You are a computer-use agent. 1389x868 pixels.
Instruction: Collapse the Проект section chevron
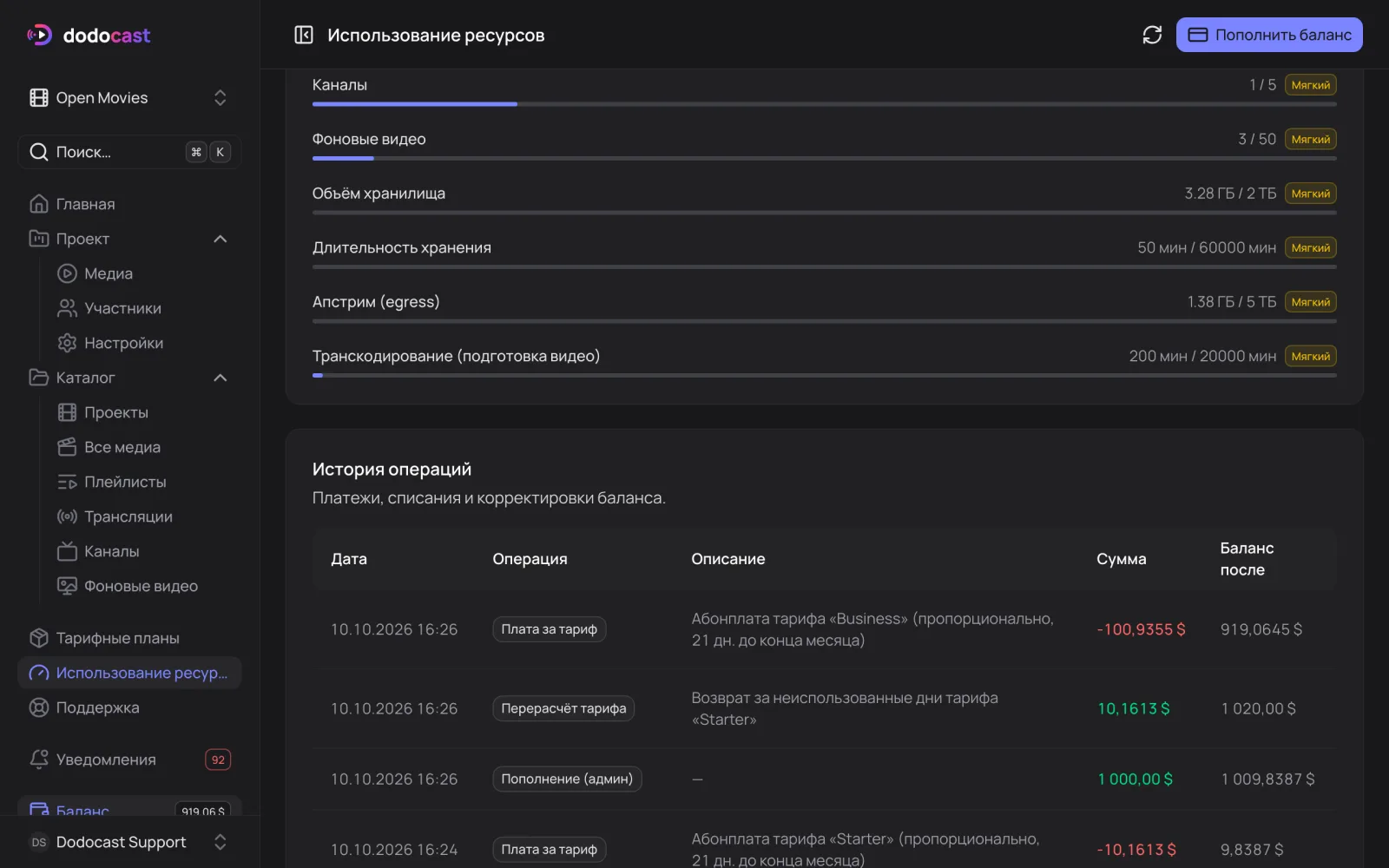[x=221, y=239]
